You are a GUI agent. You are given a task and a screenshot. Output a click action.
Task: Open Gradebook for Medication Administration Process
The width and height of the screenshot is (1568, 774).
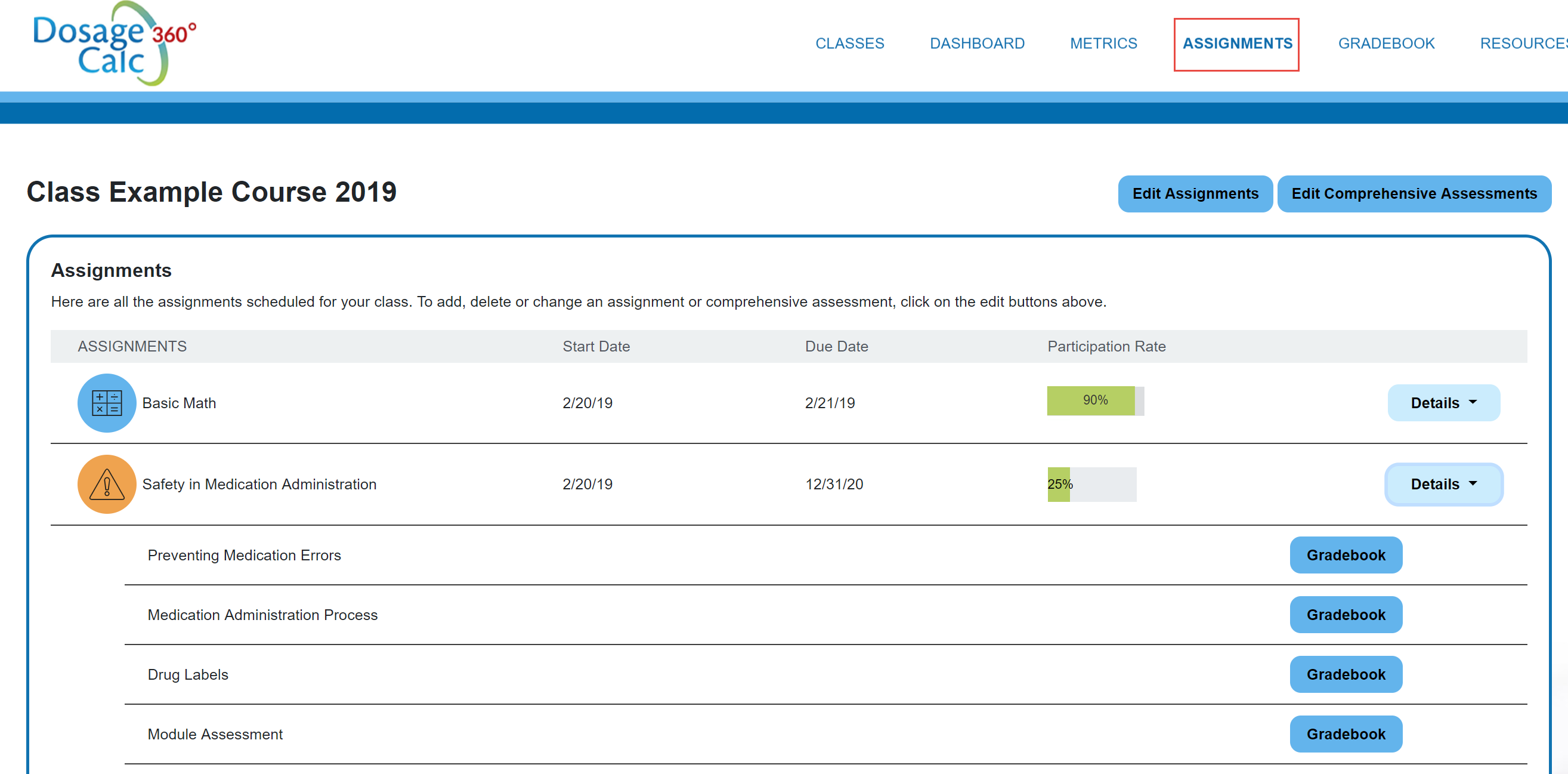[1345, 615]
